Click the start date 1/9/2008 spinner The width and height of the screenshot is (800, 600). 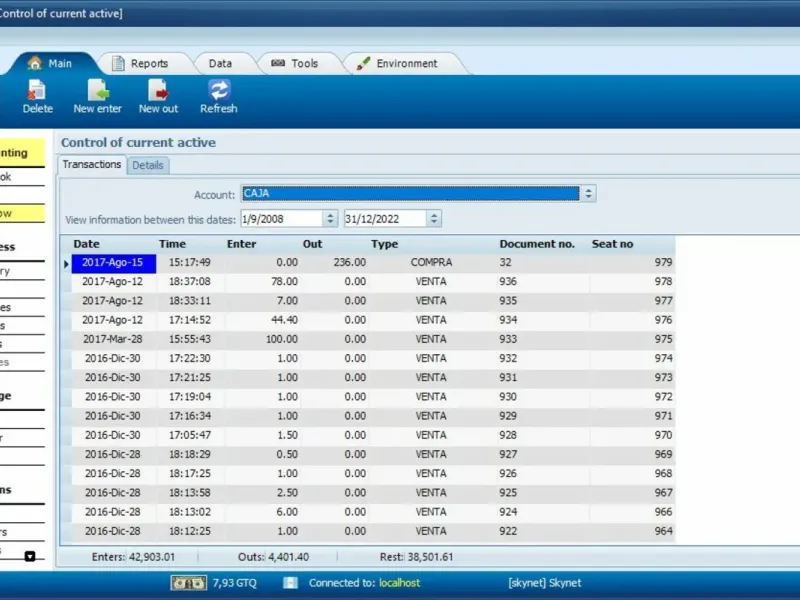[x=330, y=219]
